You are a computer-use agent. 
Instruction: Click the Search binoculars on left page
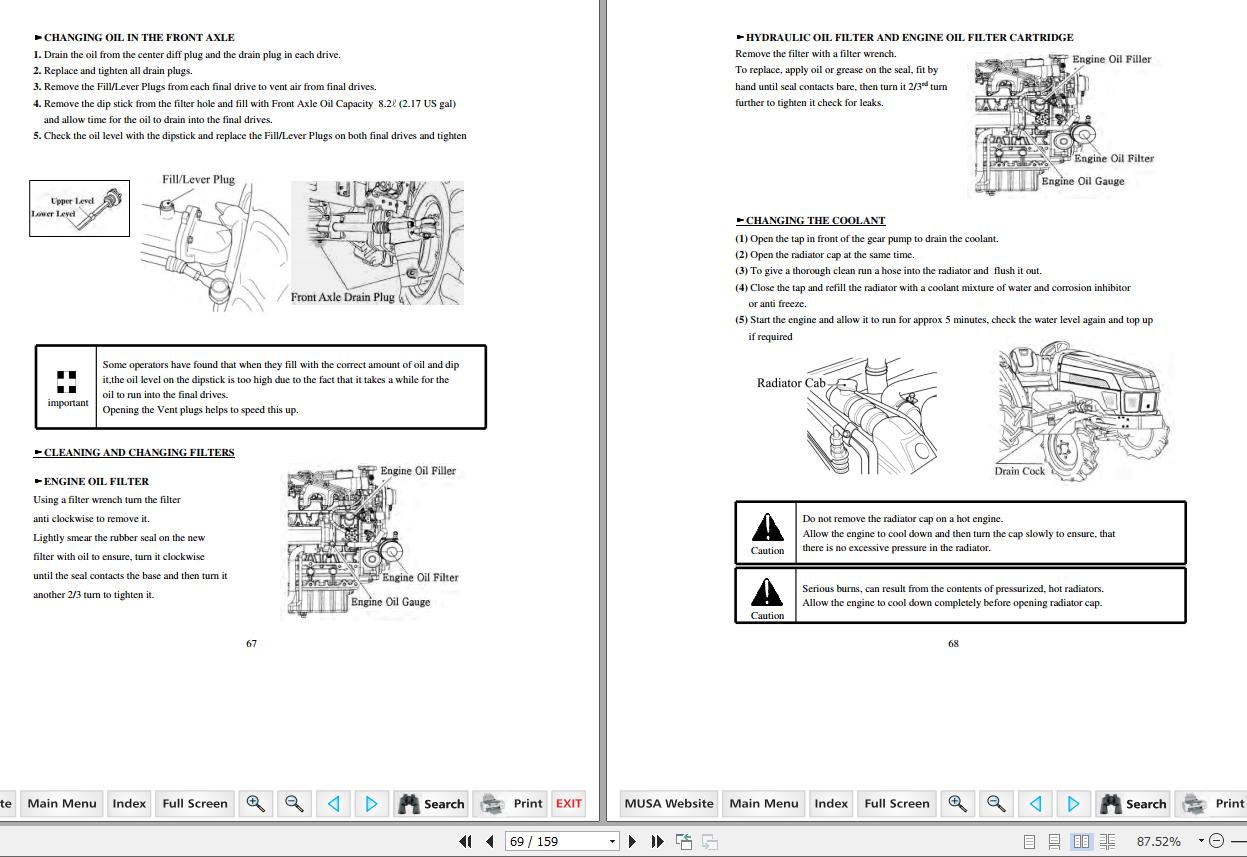pos(431,803)
